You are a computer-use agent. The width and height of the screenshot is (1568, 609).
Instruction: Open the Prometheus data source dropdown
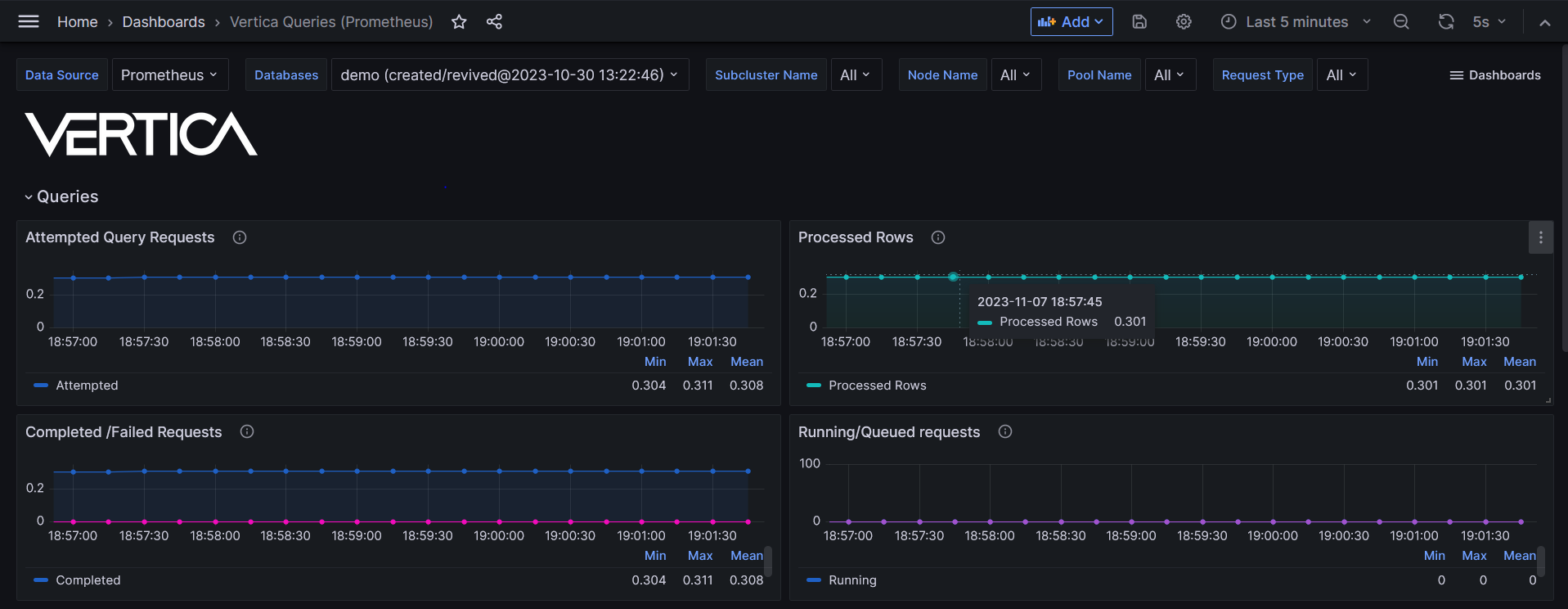point(169,75)
